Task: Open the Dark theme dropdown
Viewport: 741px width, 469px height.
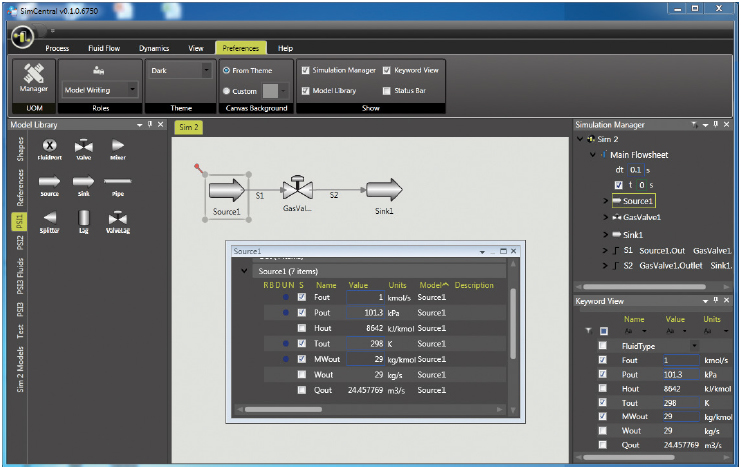Action: pos(180,71)
